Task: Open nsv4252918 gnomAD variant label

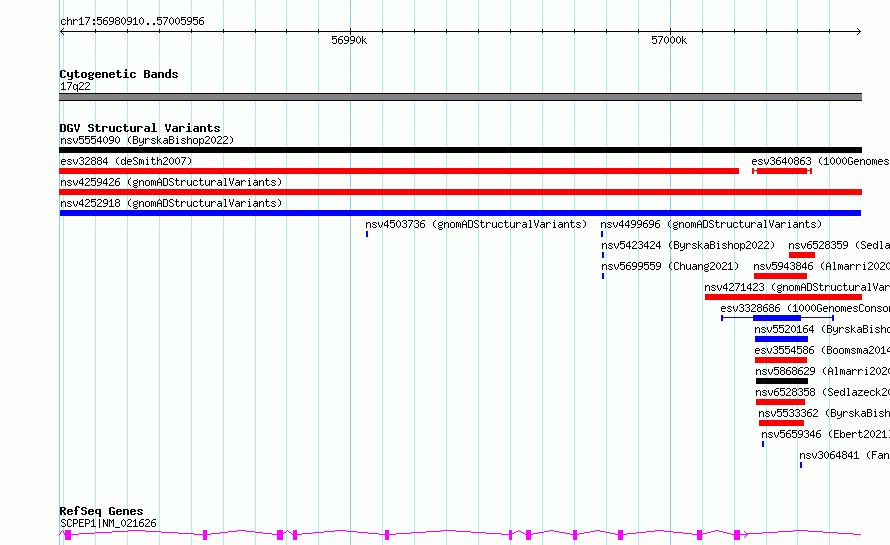Action: tap(171, 203)
